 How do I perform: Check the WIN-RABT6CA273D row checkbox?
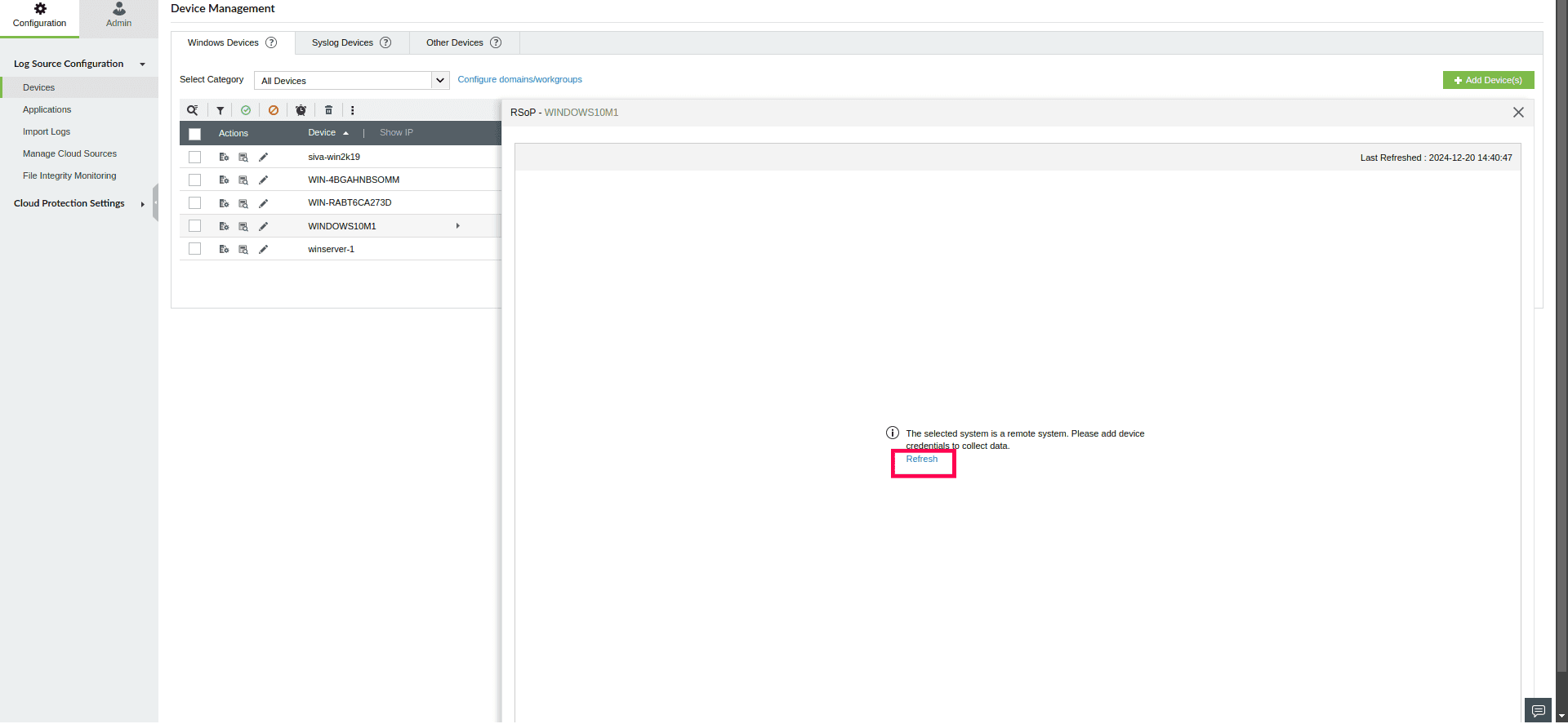point(194,202)
